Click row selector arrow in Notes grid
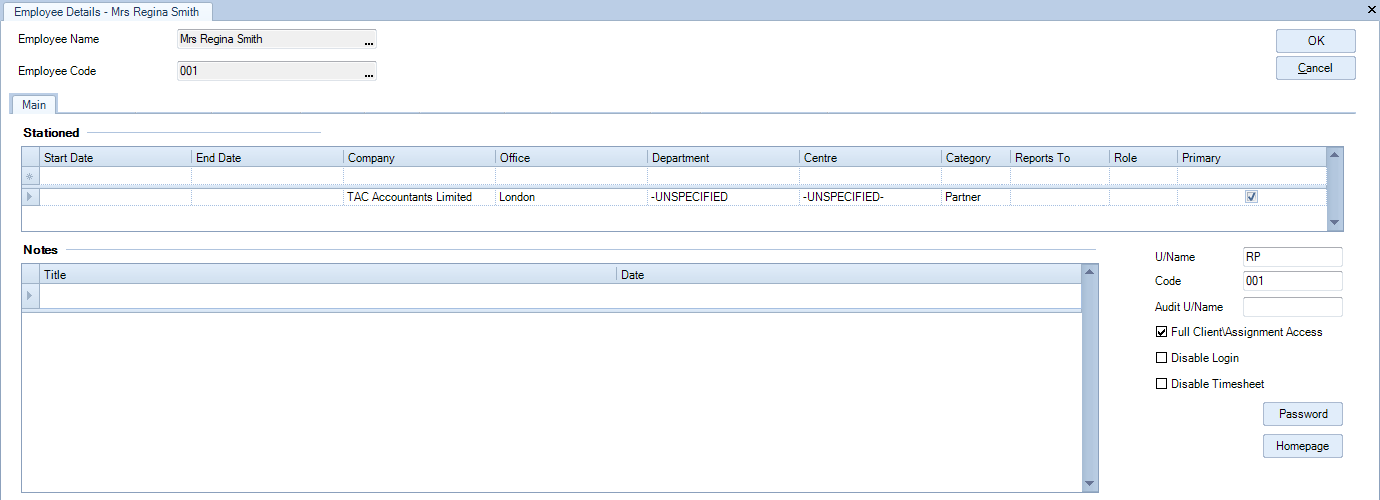 (x=30, y=296)
